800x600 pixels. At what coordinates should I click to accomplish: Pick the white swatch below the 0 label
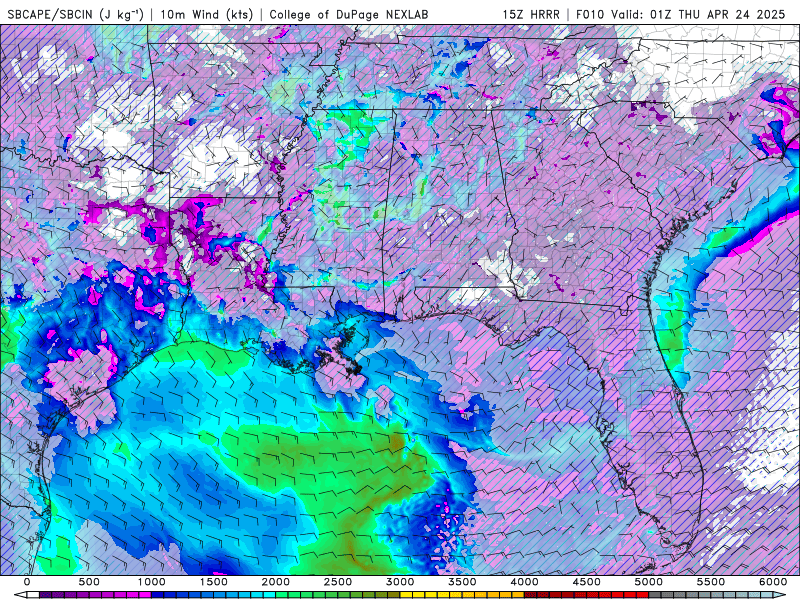33,595
